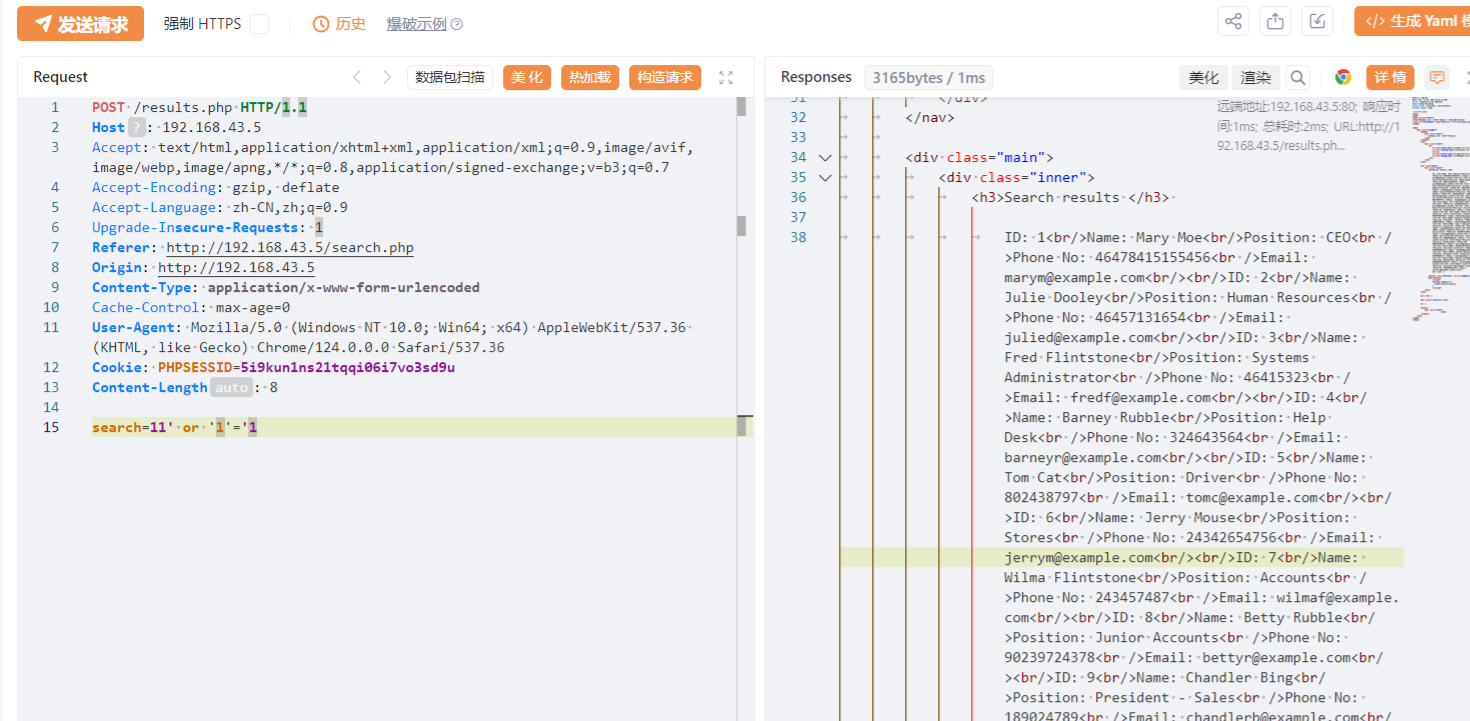Click the 详情 details button
This screenshot has height=721, width=1470.
[x=1390, y=77]
